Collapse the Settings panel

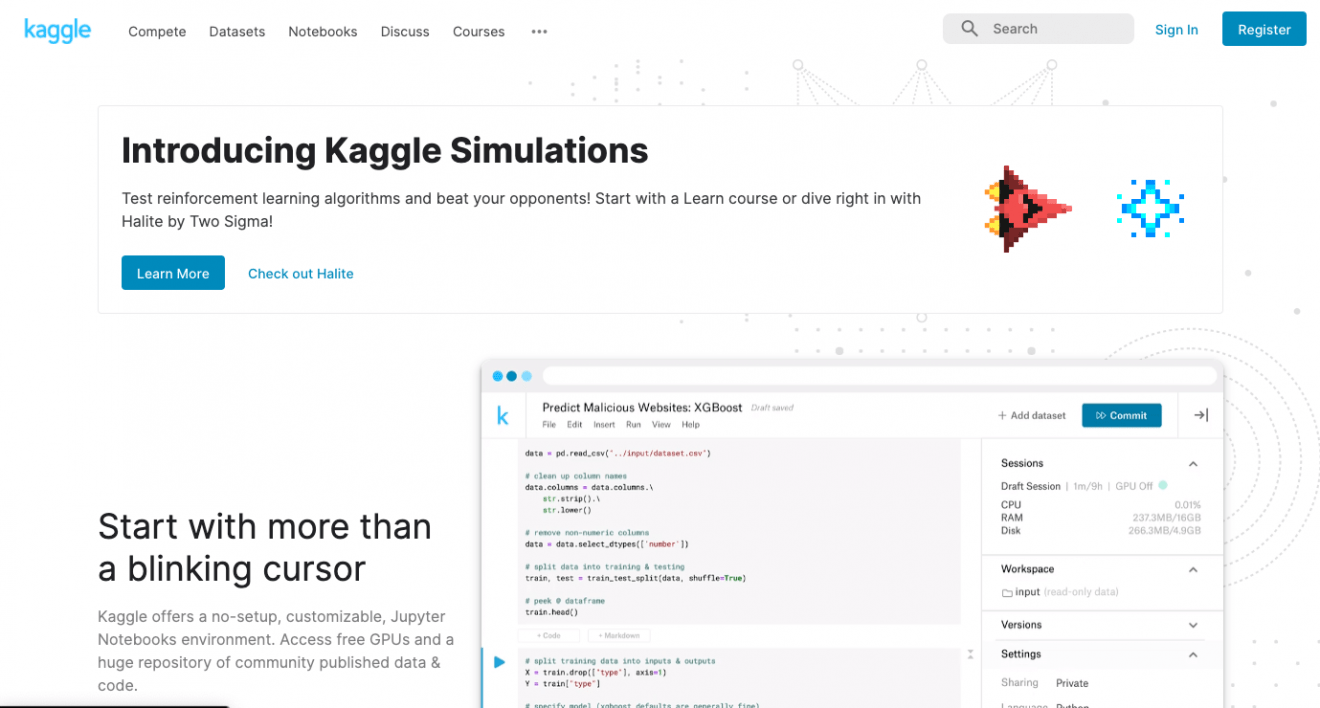click(1193, 655)
